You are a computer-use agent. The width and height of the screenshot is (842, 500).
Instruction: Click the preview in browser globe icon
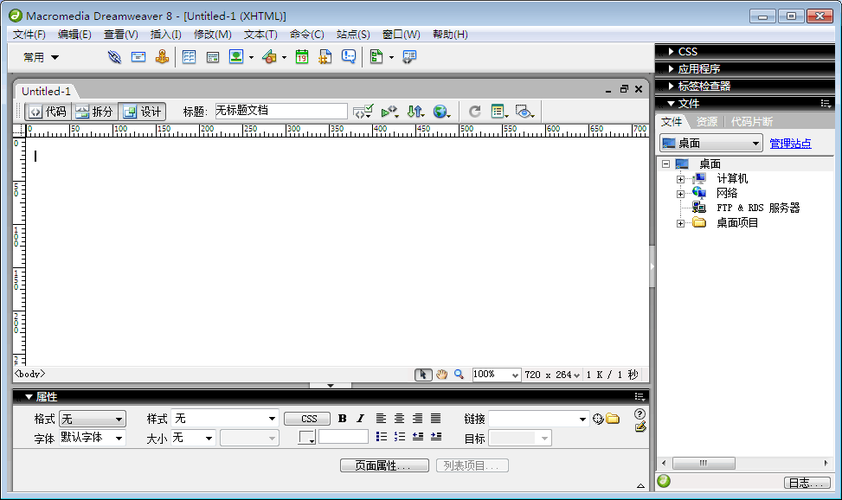(x=441, y=112)
